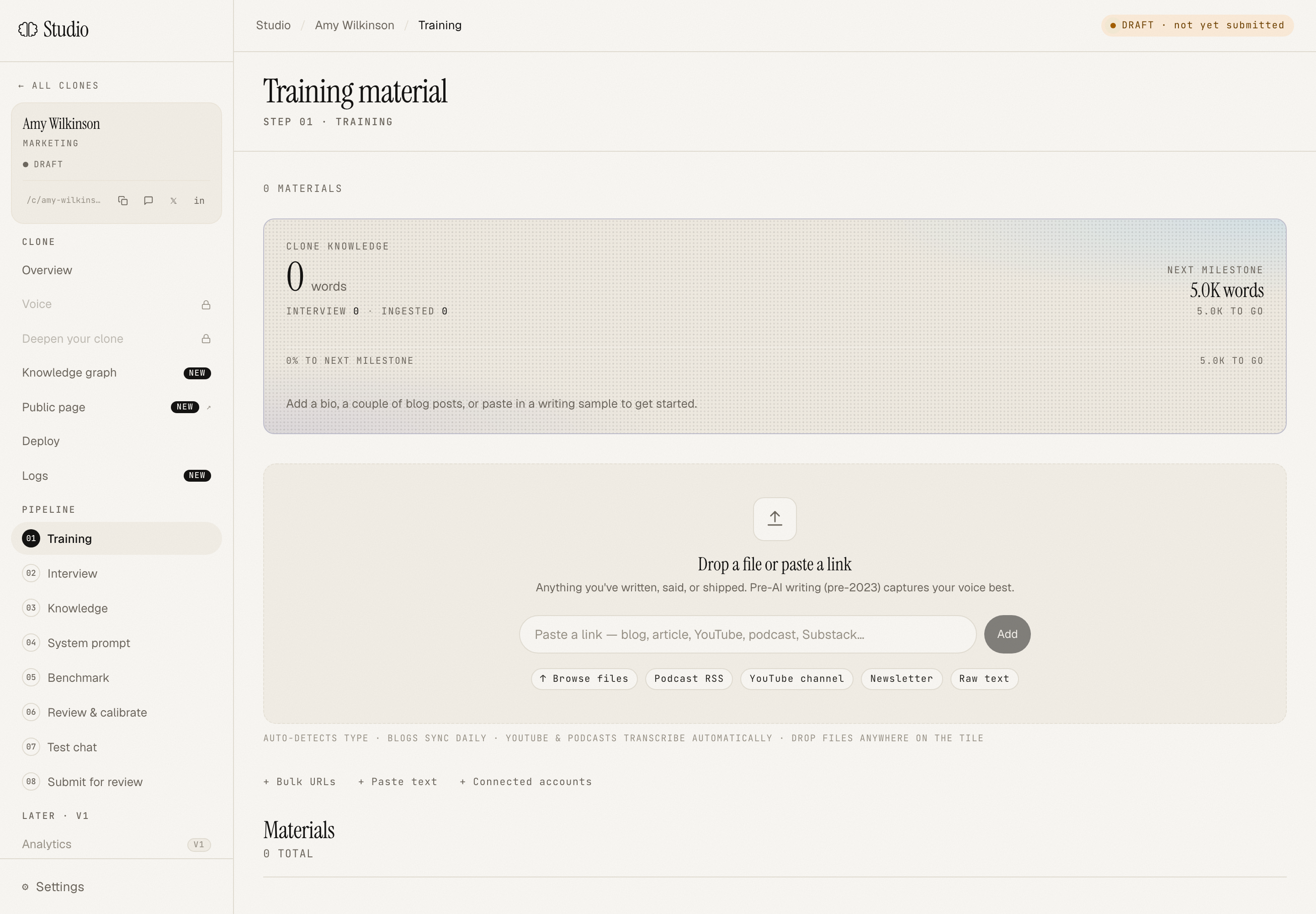Copy the clone URL with copy icon
This screenshot has width=1316, height=914.
tap(122, 201)
